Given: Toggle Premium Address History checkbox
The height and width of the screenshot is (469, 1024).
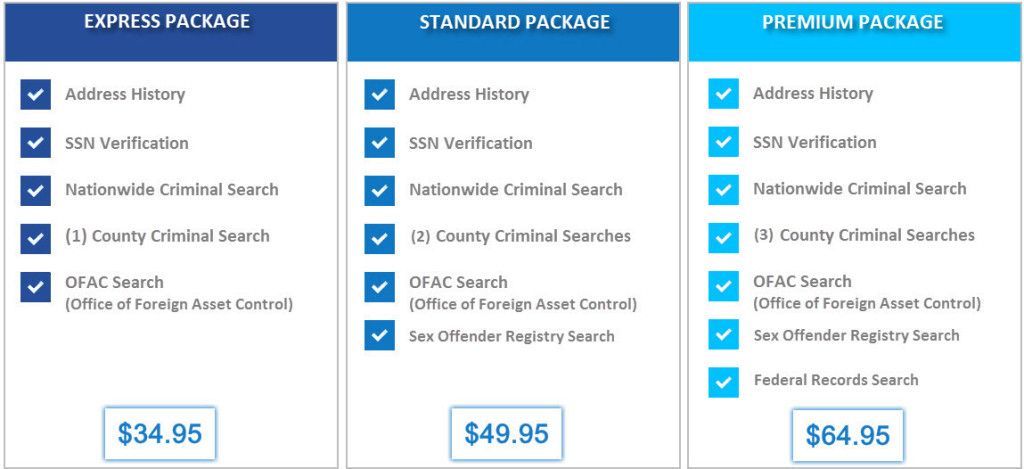Looking at the screenshot, I should [x=723, y=94].
